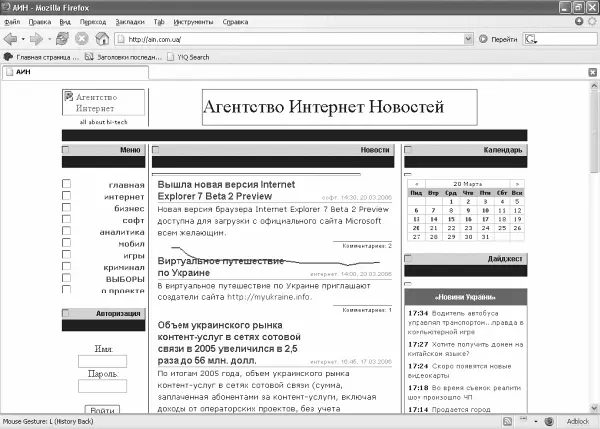Open dropdown next to Back button
The width and height of the screenshot is (600, 429).
[24, 39]
